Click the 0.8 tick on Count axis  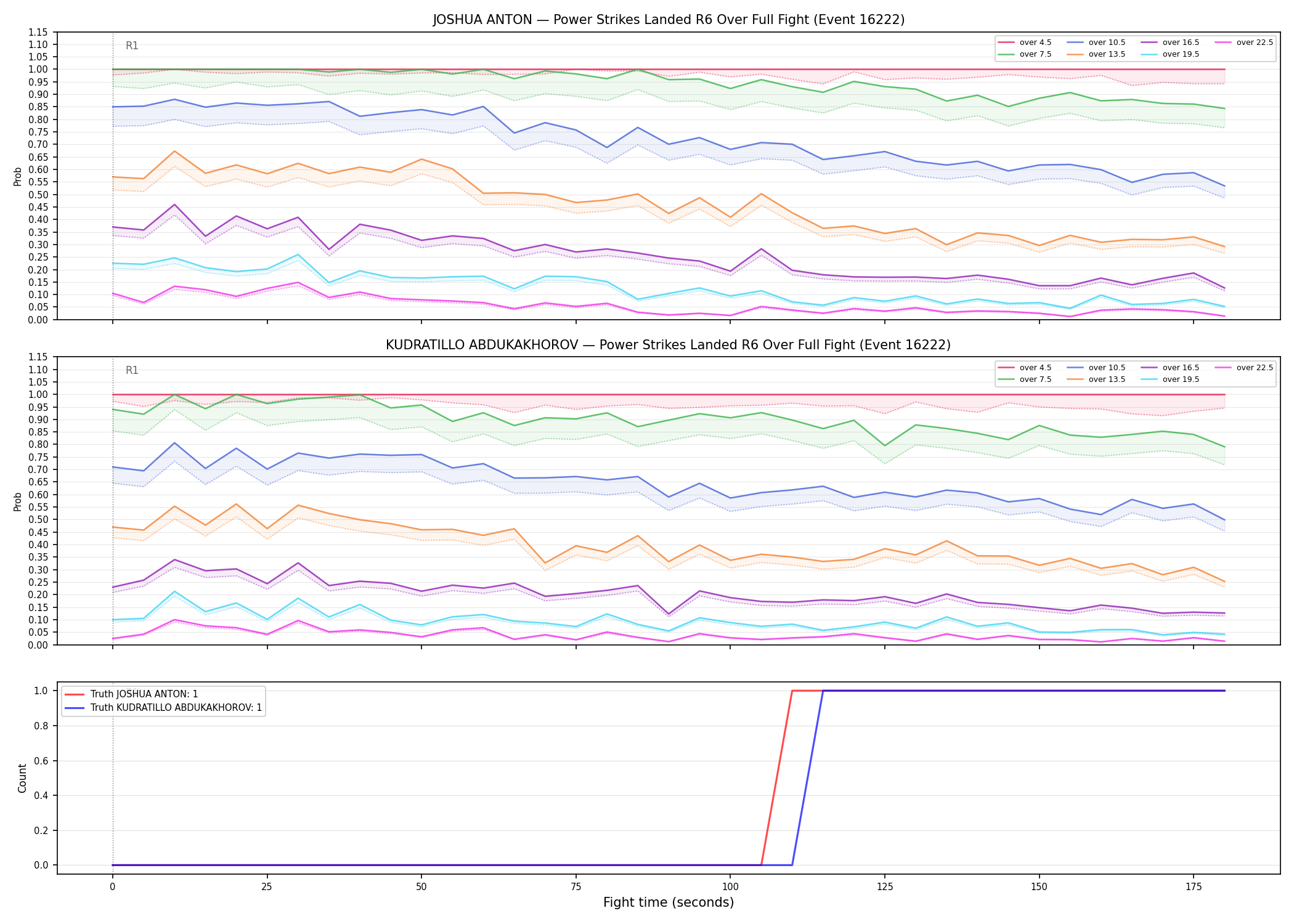click(41, 726)
